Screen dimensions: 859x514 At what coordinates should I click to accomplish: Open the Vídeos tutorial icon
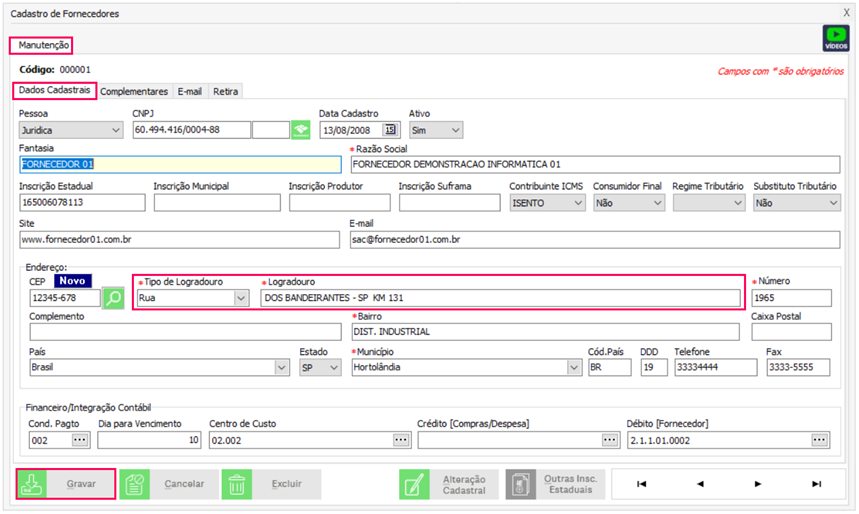pos(835,39)
